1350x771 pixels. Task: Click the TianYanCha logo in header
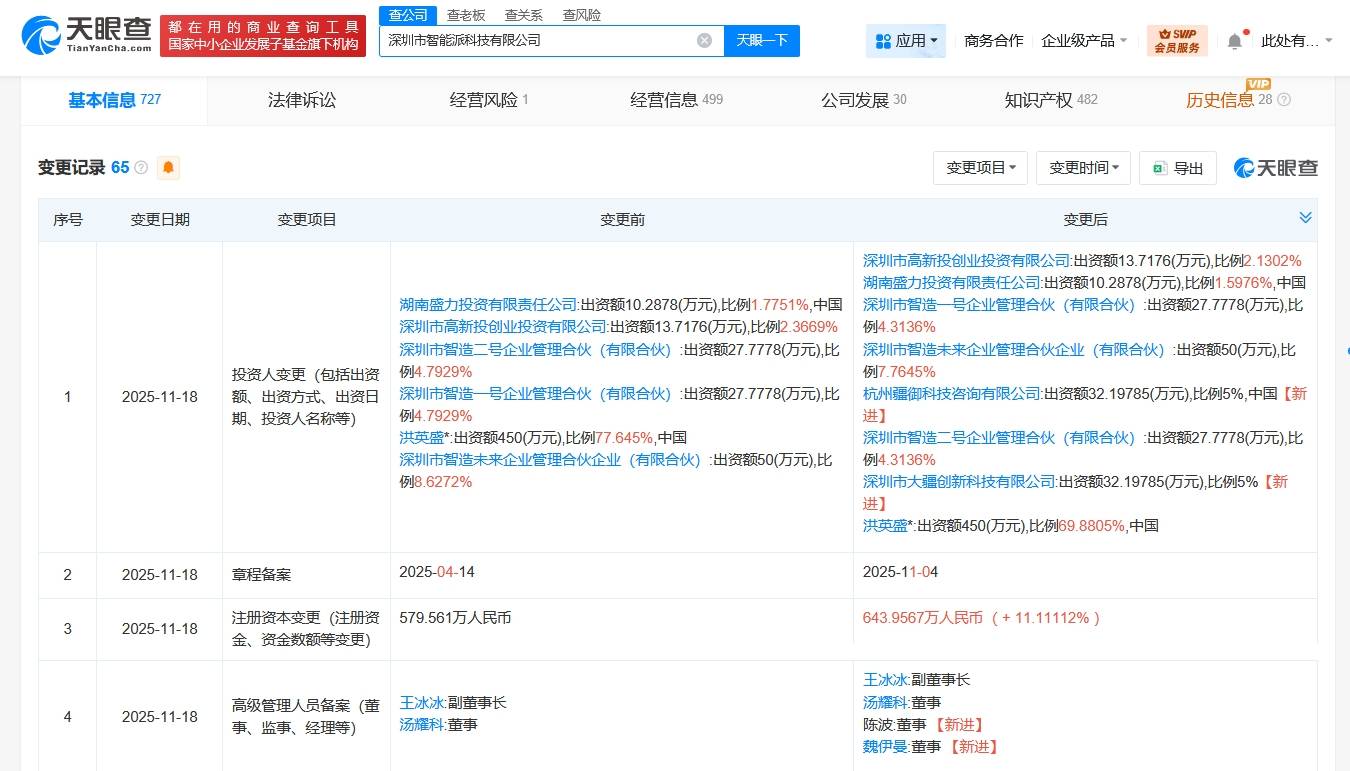tap(85, 35)
